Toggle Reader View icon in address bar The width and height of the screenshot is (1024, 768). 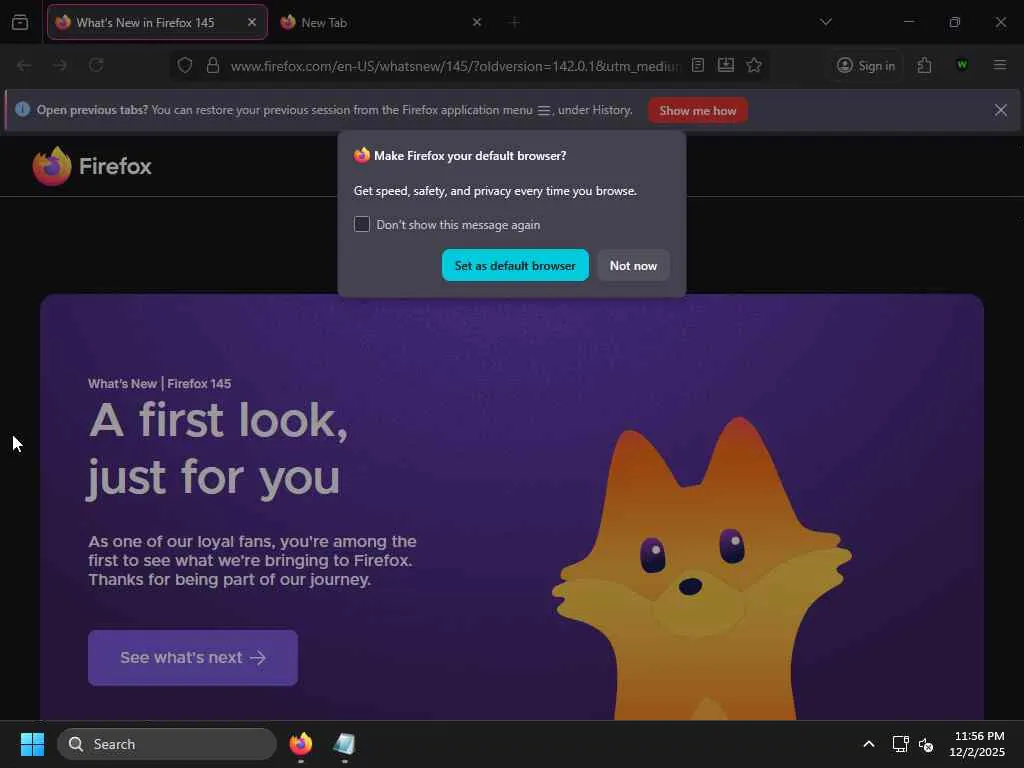tap(697, 65)
